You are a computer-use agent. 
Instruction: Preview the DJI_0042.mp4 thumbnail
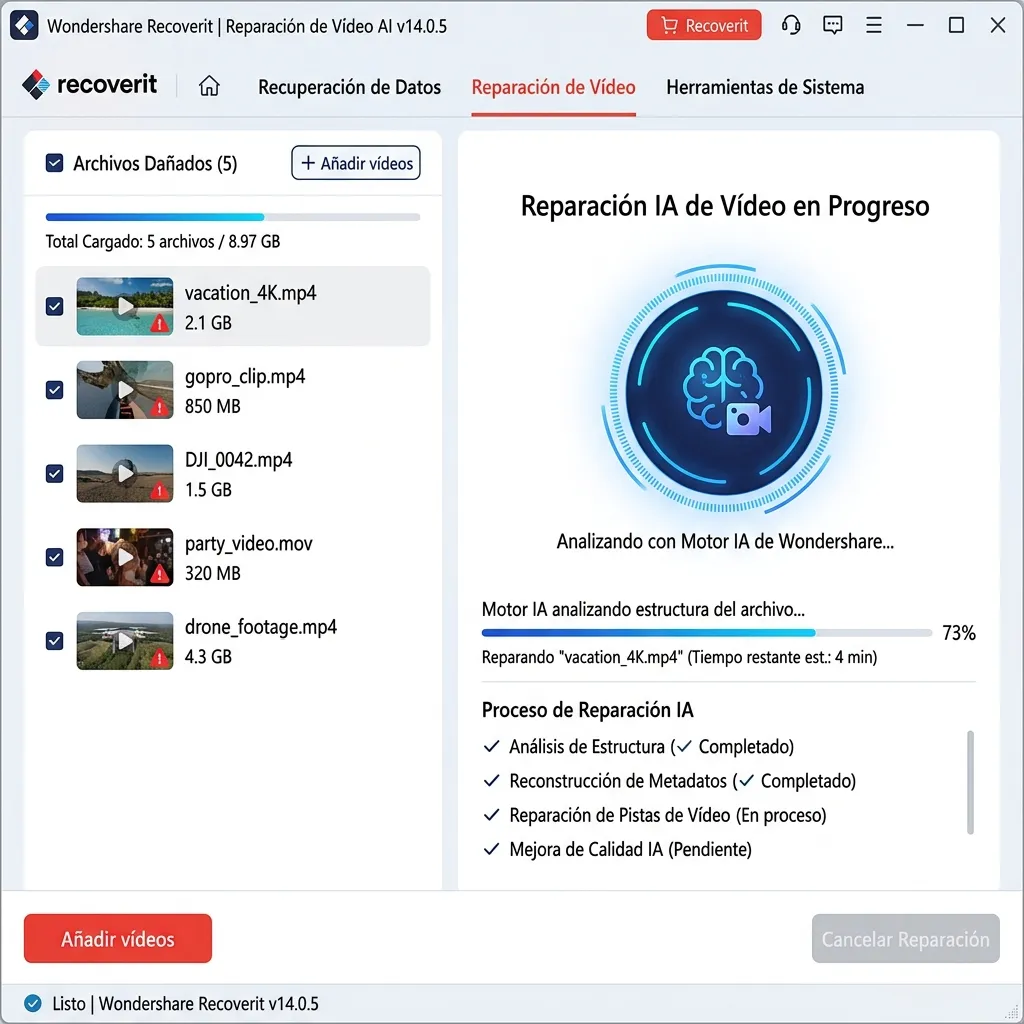coord(125,473)
